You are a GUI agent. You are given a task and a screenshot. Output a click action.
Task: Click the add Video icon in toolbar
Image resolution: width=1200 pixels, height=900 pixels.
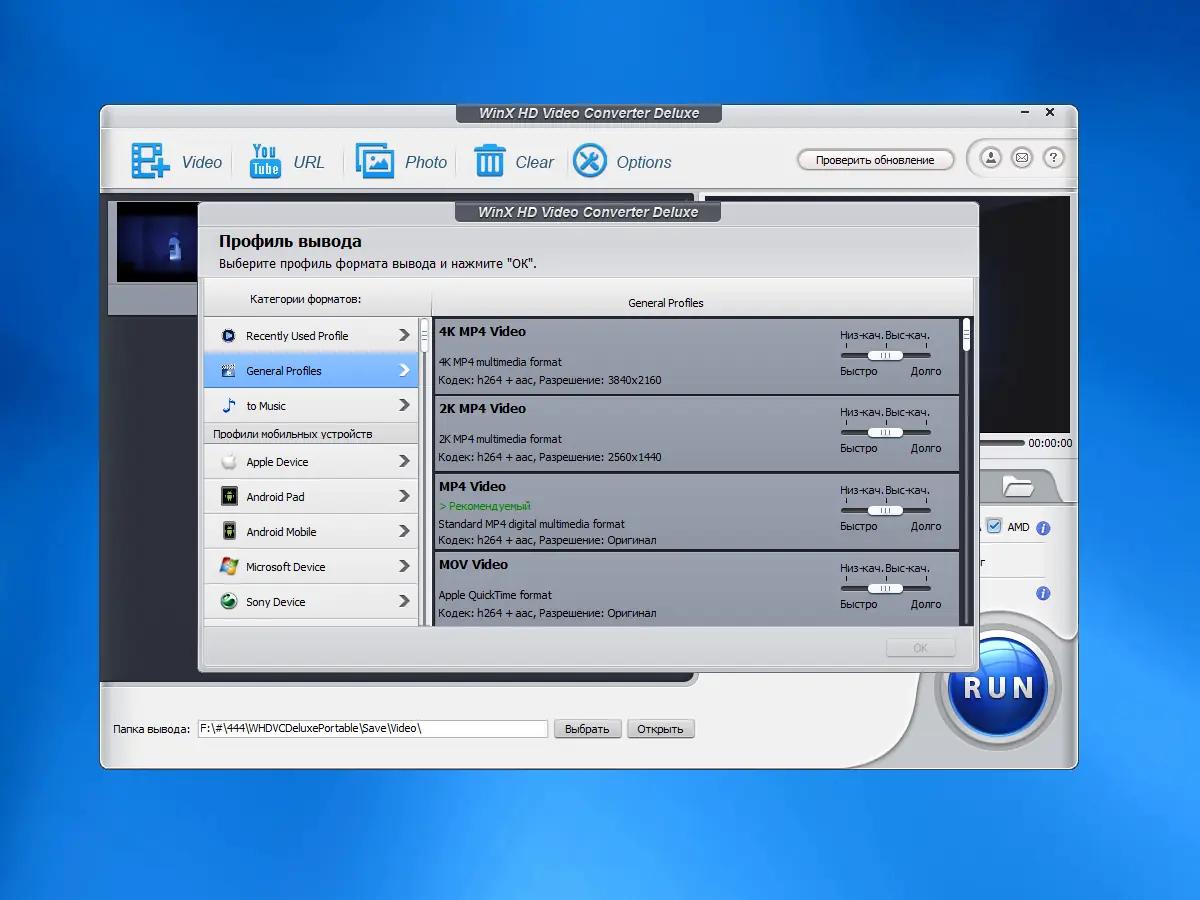tap(151, 161)
